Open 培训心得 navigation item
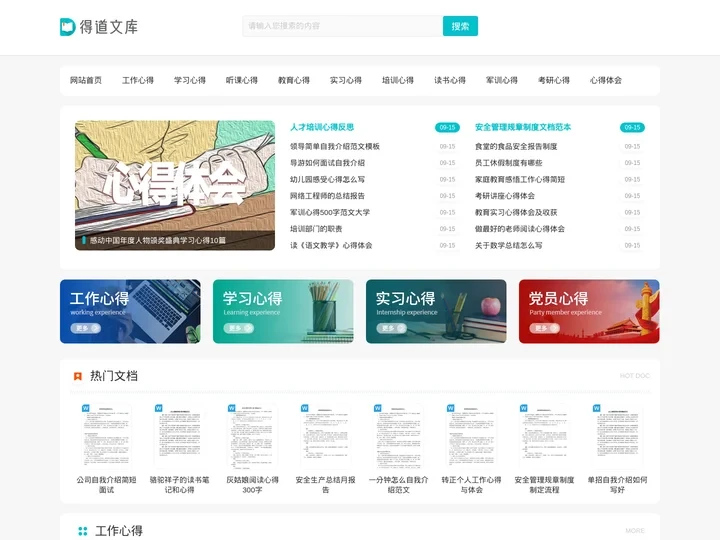Image resolution: width=720 pixels, height=540 pixels. tap(398, 80)
